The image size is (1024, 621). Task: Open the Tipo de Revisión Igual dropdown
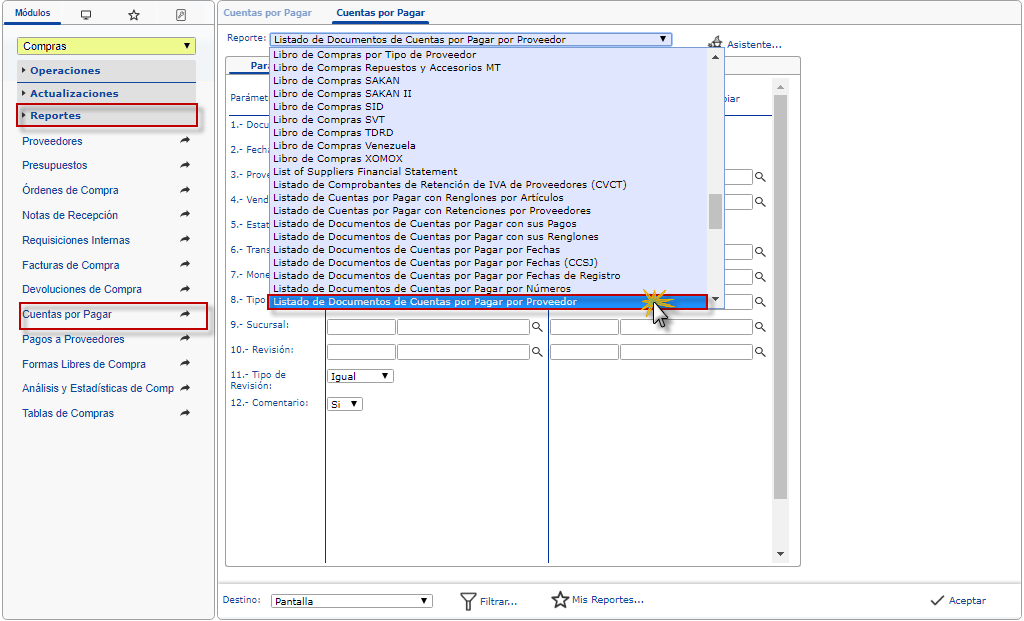click(361, 376)
